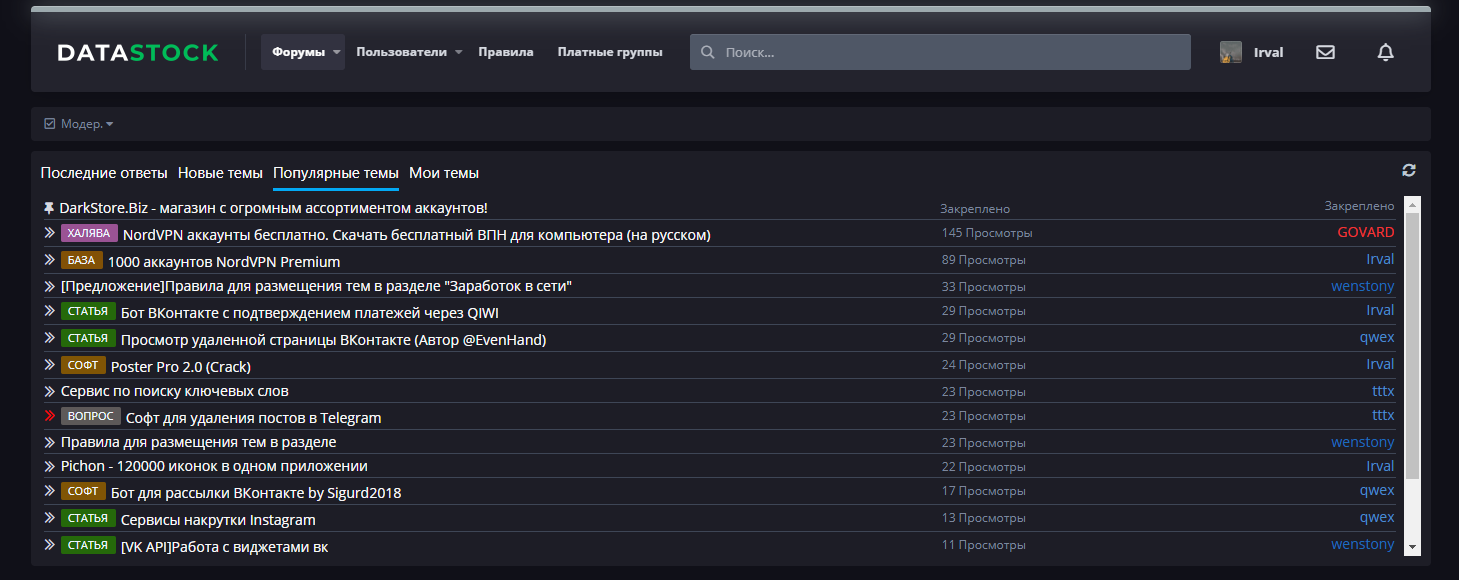This screenshot has width=1459, height=580.
Task: Switch to Последние ответы tab
Action: click(x=104, y=173)
